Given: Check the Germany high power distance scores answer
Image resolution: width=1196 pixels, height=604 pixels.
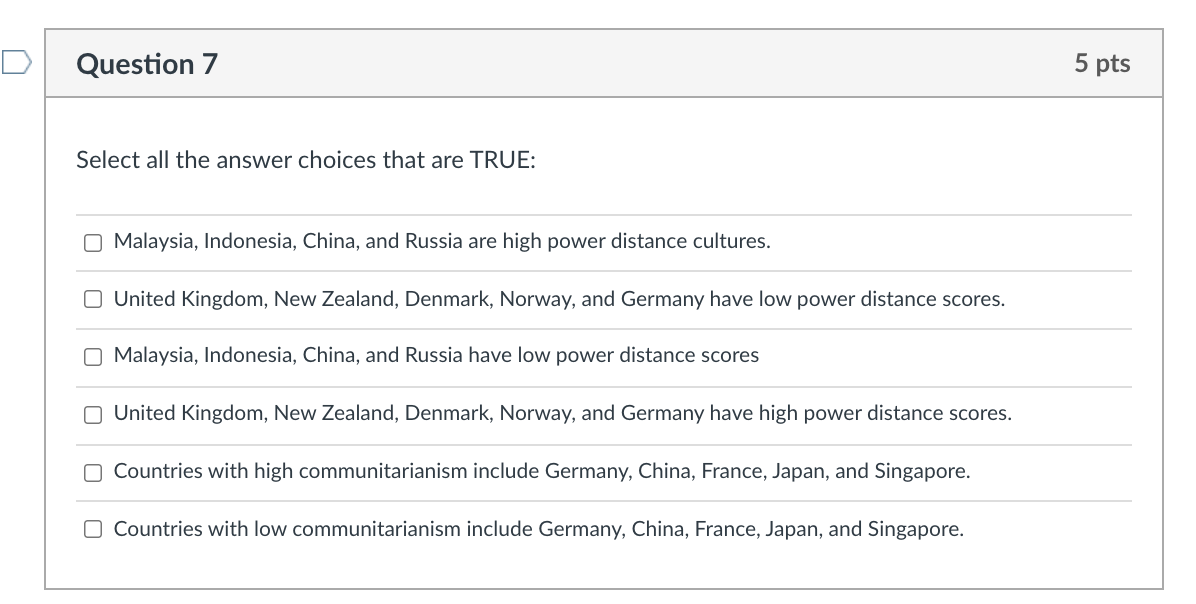Looking at the screenshot, I should 92,413.
